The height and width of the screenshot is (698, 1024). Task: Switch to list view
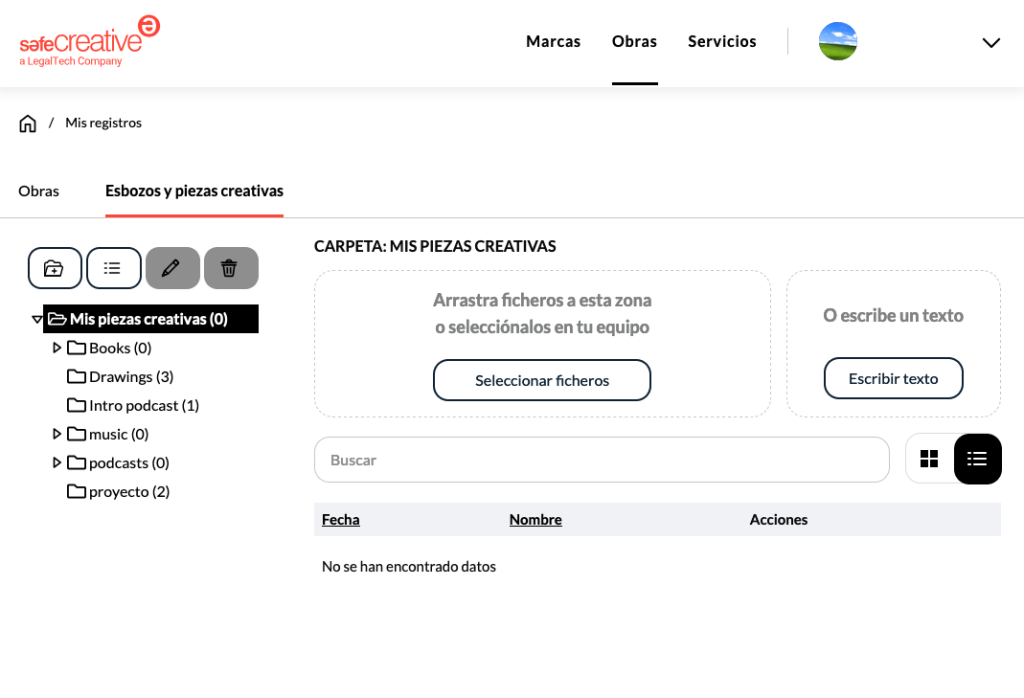(x=977, y=459)
